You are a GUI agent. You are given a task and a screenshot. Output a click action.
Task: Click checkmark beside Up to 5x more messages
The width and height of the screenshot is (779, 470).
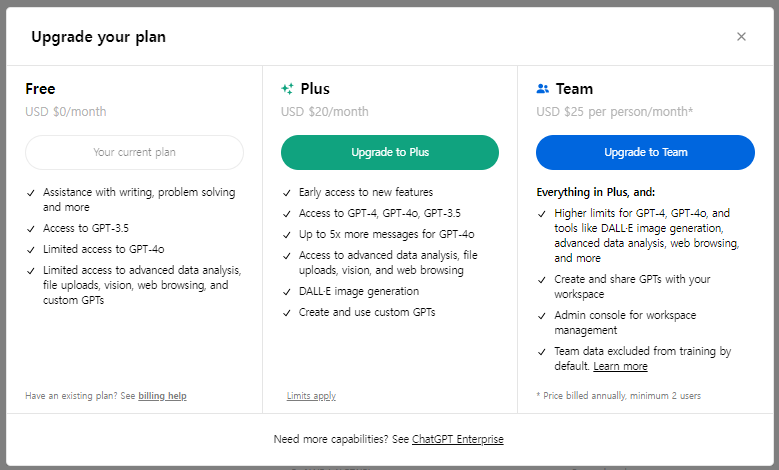(x=287, y=235)
